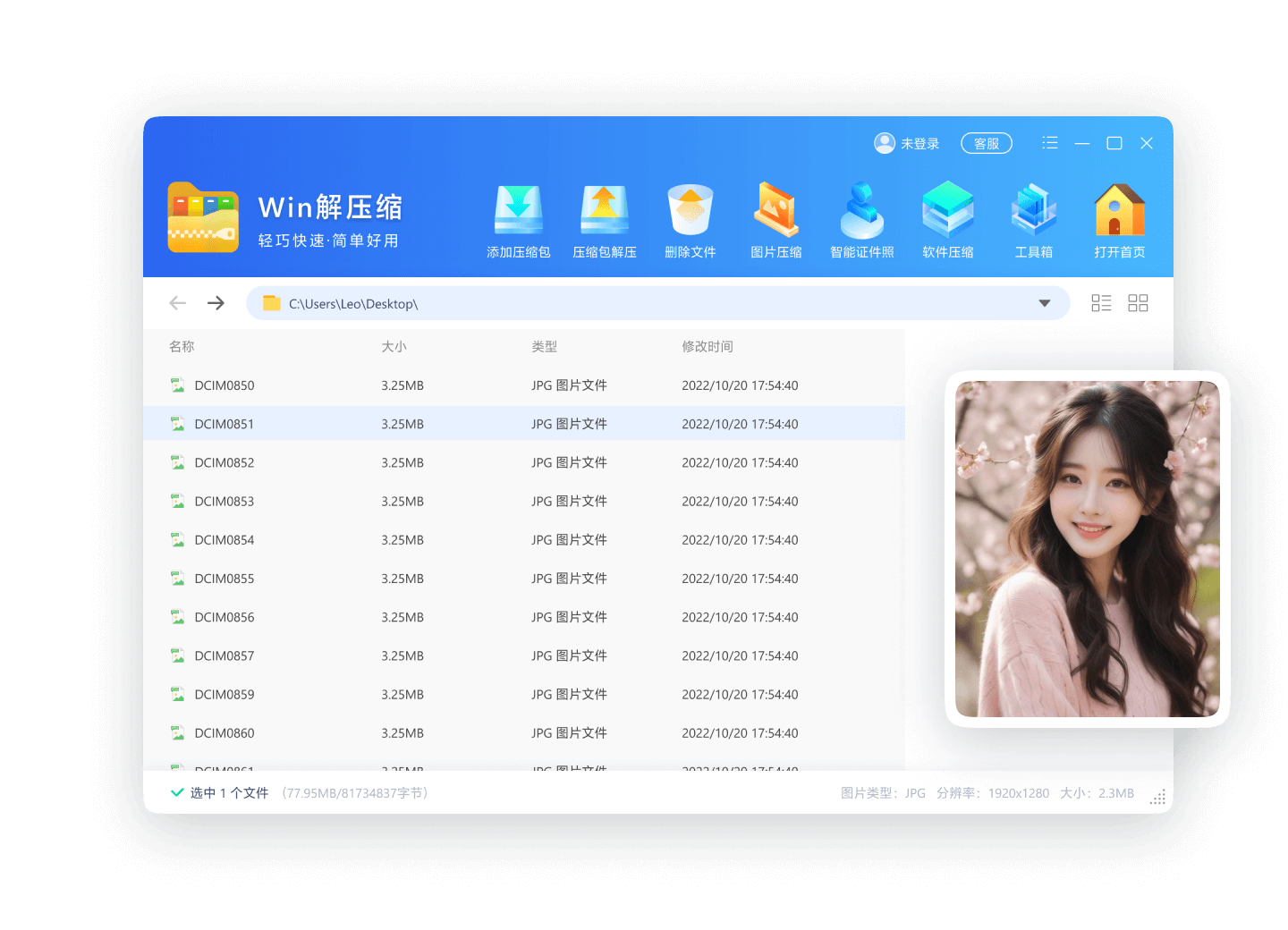
Task: Click the C:\Users\Leo\Desktop\ address field
Action: pyautogui.click(x=626, y=303)
